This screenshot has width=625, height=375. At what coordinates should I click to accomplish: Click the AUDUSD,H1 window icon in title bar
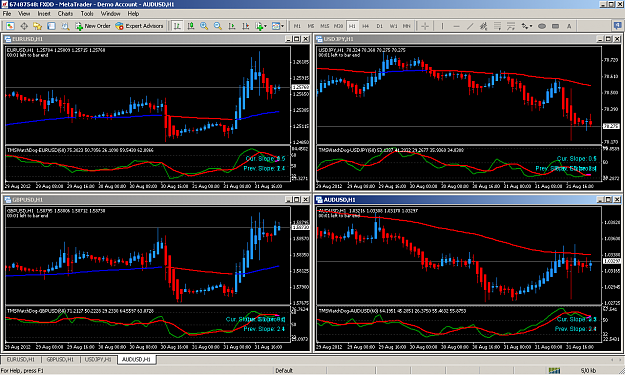(x=319, y=200)
